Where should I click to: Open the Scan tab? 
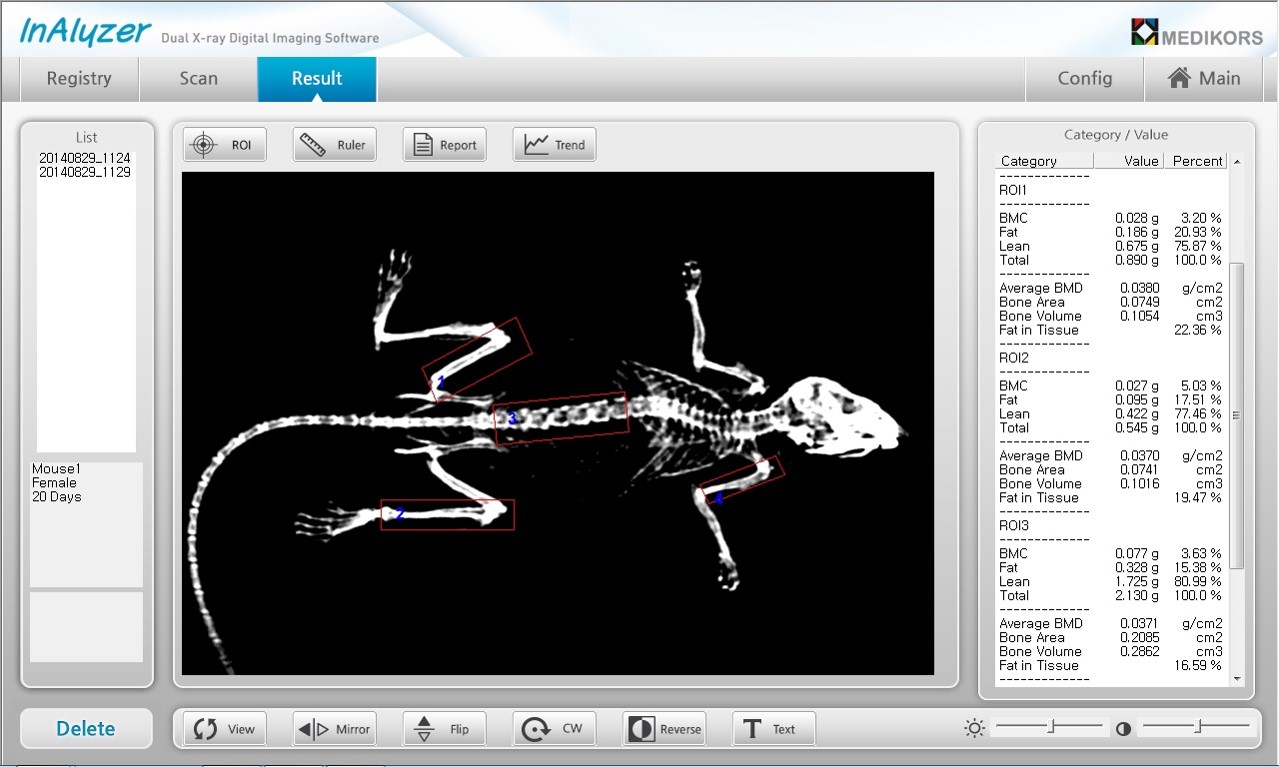198,79
